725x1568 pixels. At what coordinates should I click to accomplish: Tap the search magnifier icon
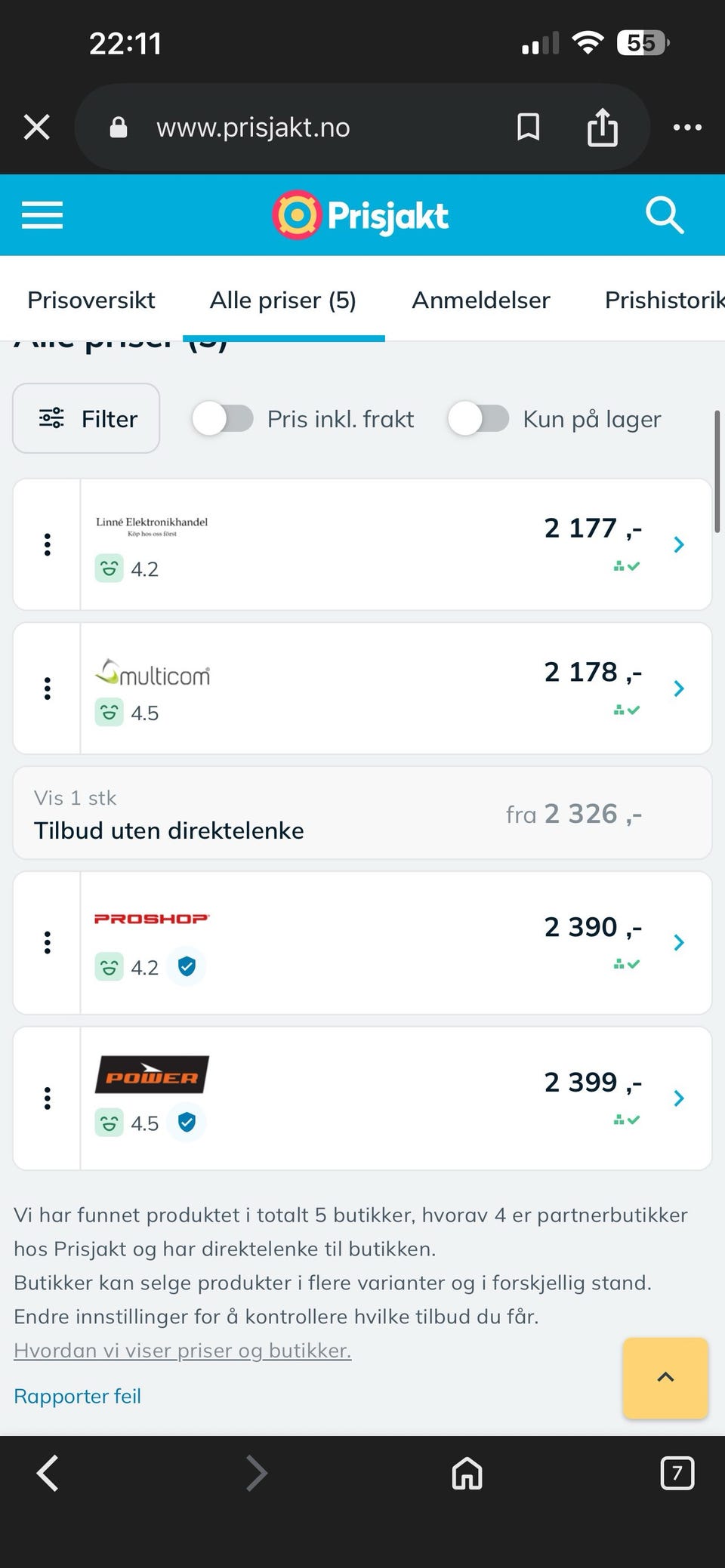click(x=665, y=216)
